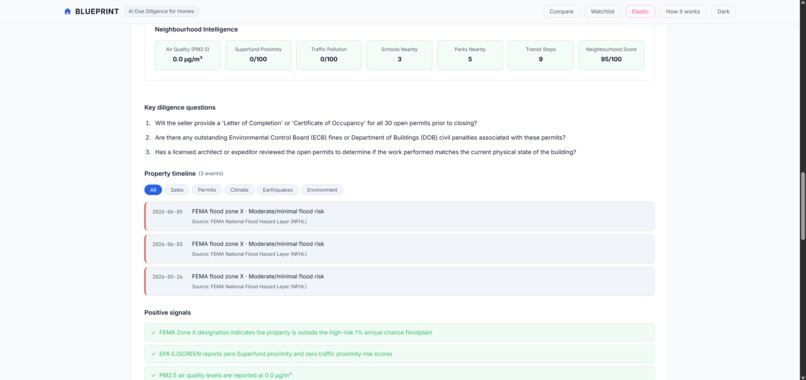The height and width of the screenshot is (380, 806).
Task: Select the Schools Nearby card
Action: 399,55
